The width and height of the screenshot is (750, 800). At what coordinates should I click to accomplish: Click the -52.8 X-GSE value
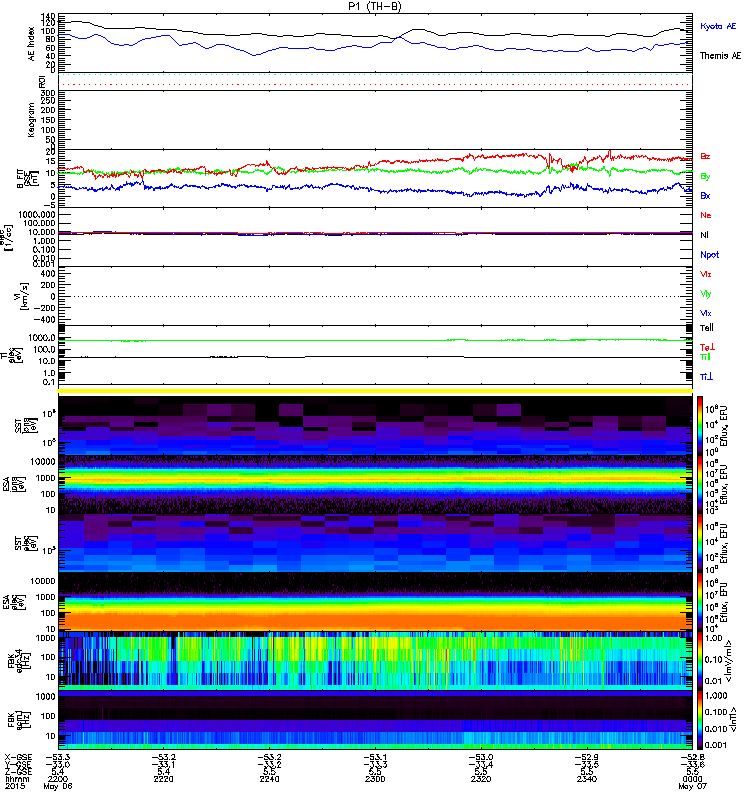[x=692, y=757]
